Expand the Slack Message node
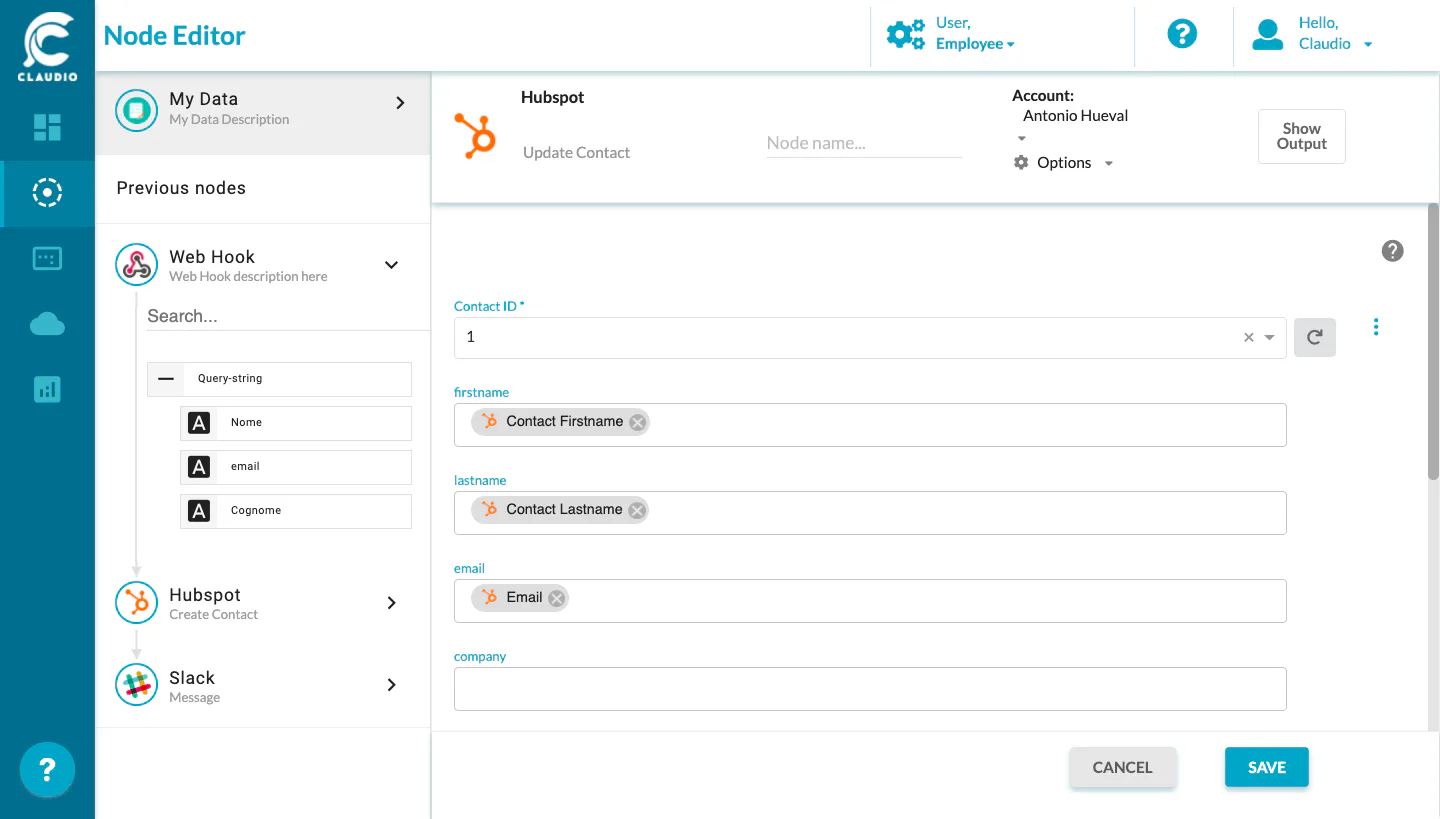 pyautogui.click(x=392, y=685)
